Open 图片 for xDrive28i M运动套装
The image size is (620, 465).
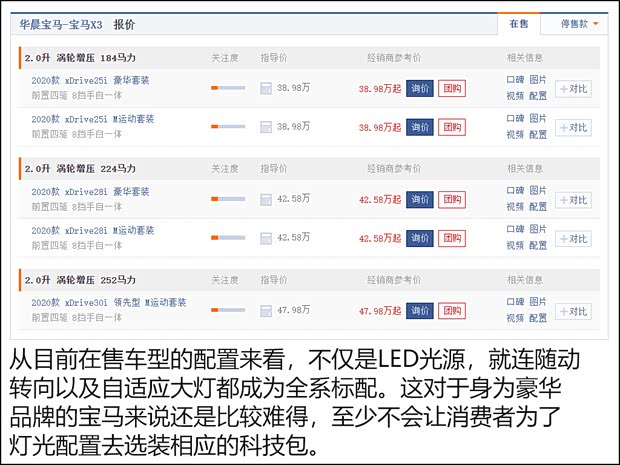pyautogui.click(x=538, y=229)
